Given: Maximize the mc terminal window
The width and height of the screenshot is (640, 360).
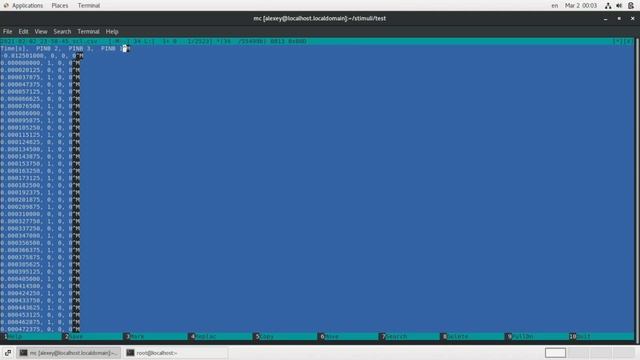Looking at the screenshot, I should tap(619, 18).
